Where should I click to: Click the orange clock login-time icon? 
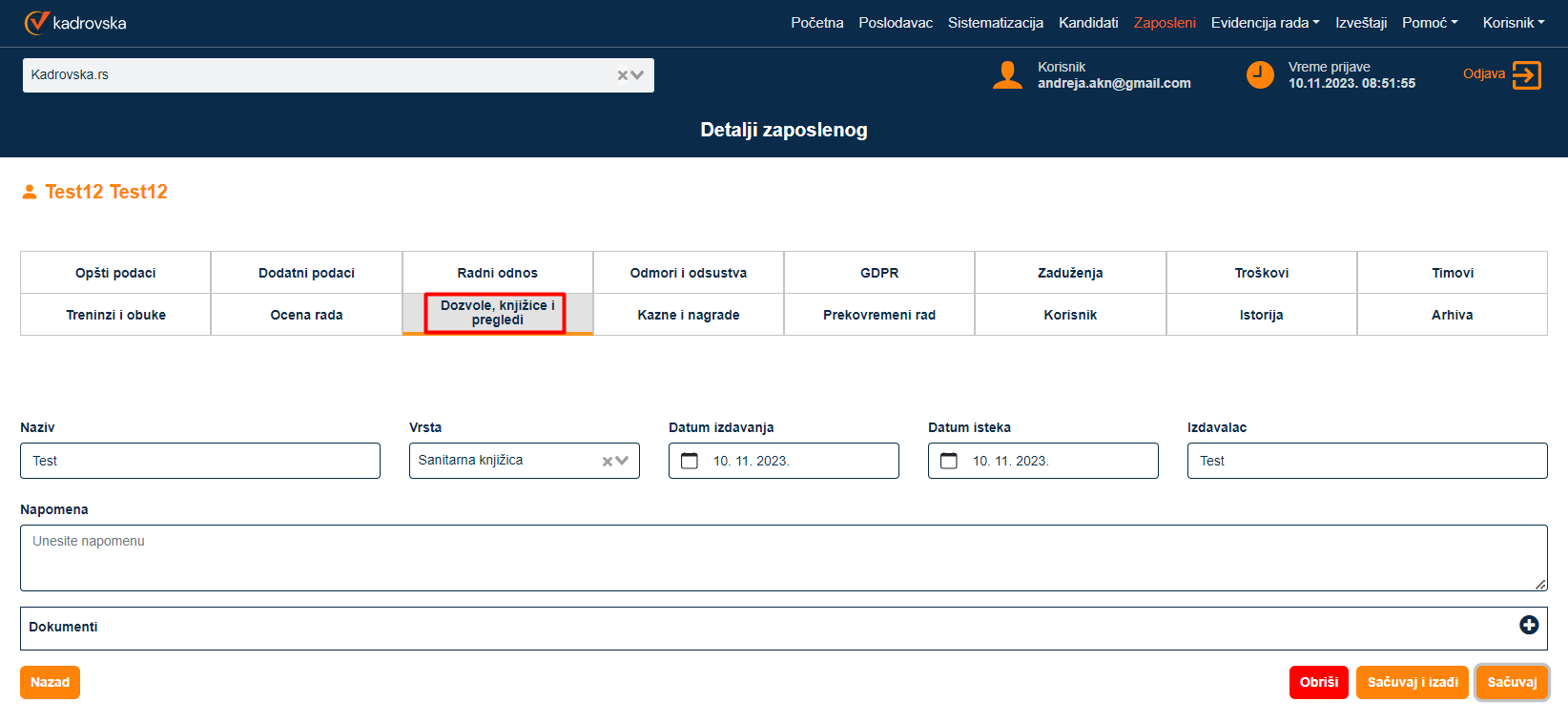1260,75
